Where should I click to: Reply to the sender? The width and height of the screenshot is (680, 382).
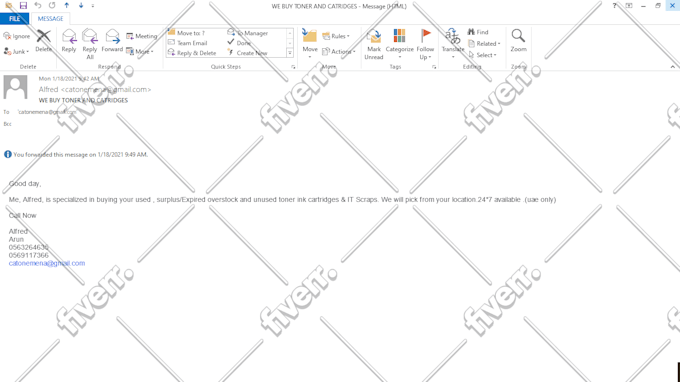coord(69,41)
